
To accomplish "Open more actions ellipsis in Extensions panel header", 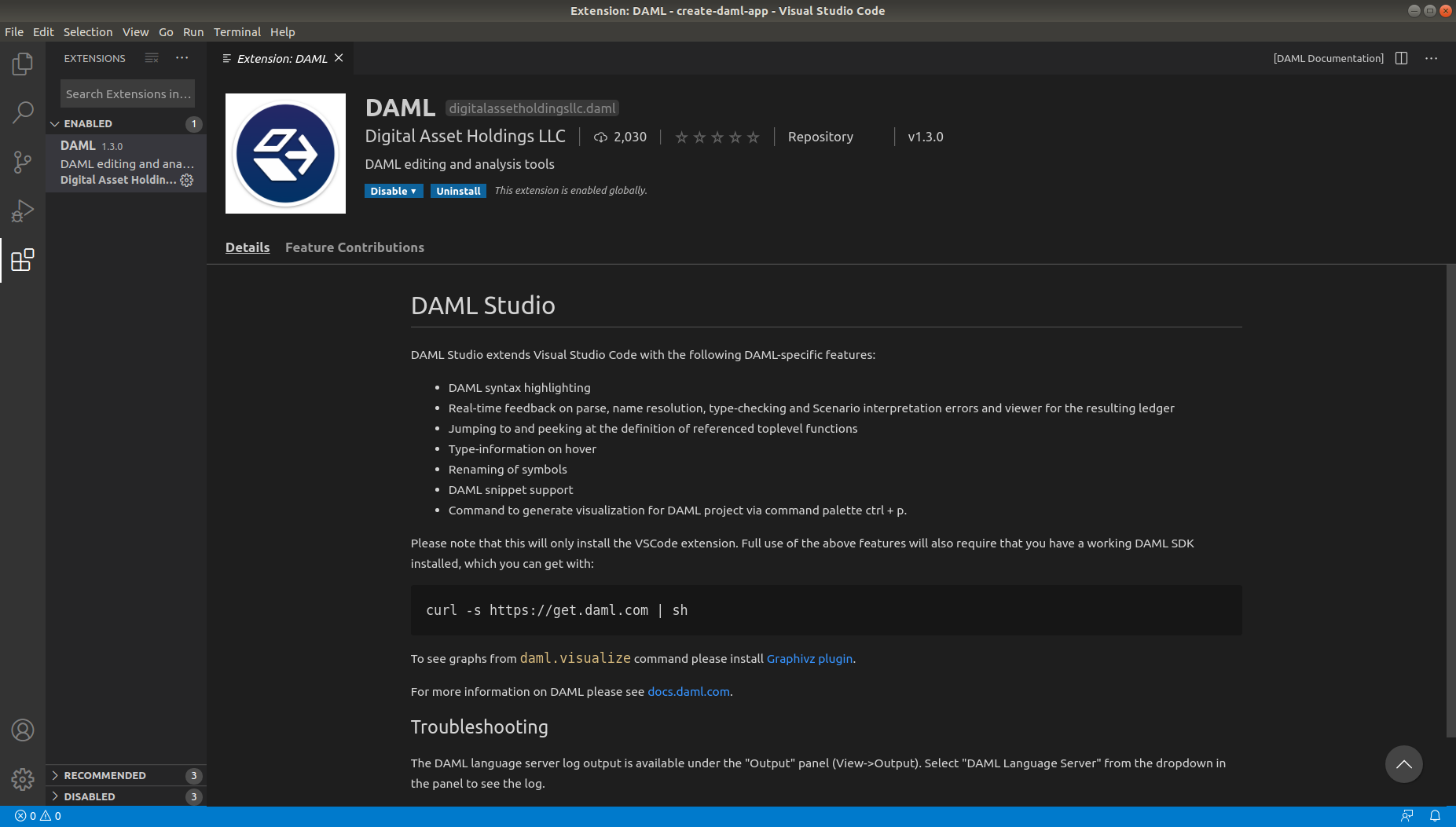I will pos(182,57).
